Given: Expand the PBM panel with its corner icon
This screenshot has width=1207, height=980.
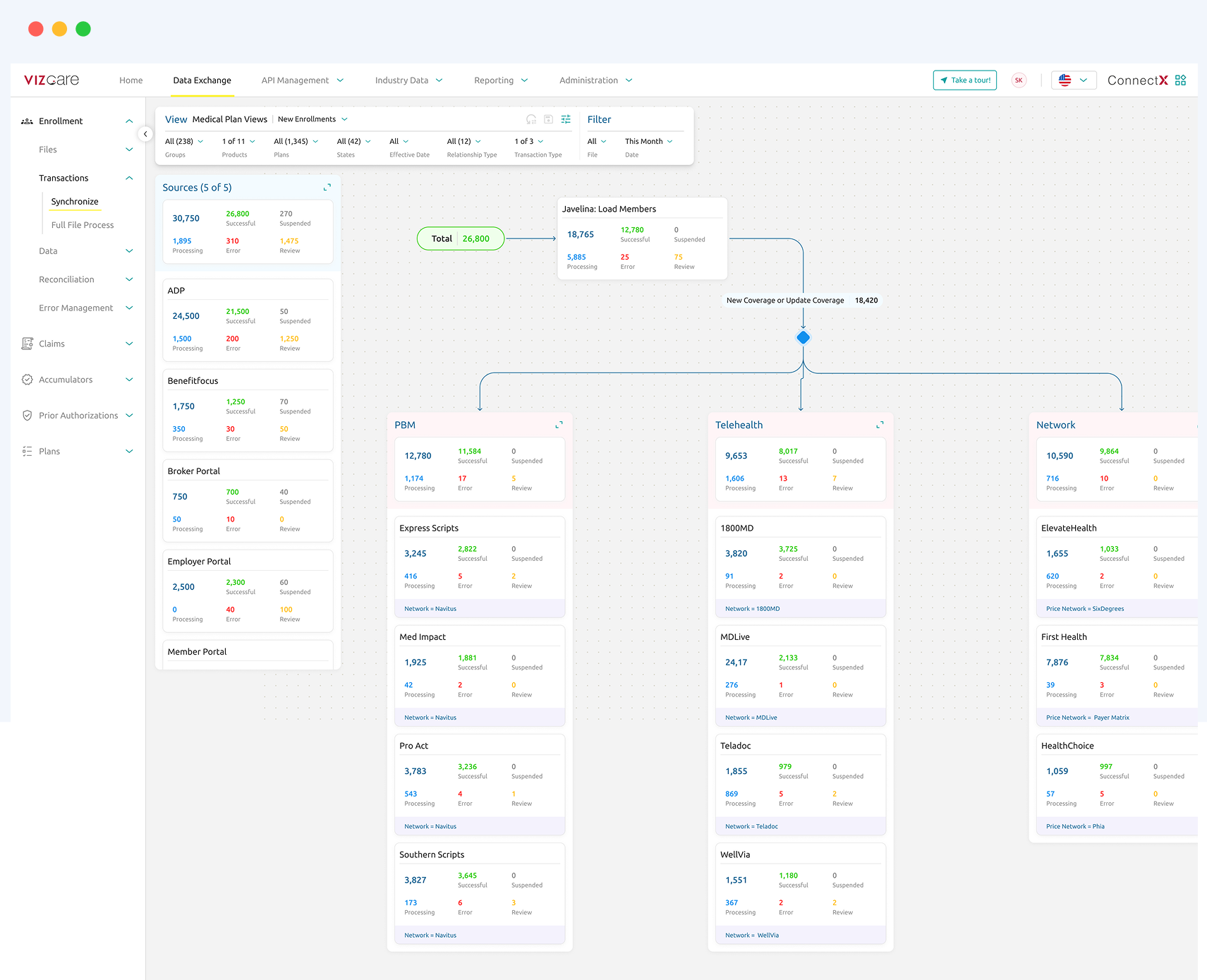Looking at the screenshot, I should tap(559, 425).
